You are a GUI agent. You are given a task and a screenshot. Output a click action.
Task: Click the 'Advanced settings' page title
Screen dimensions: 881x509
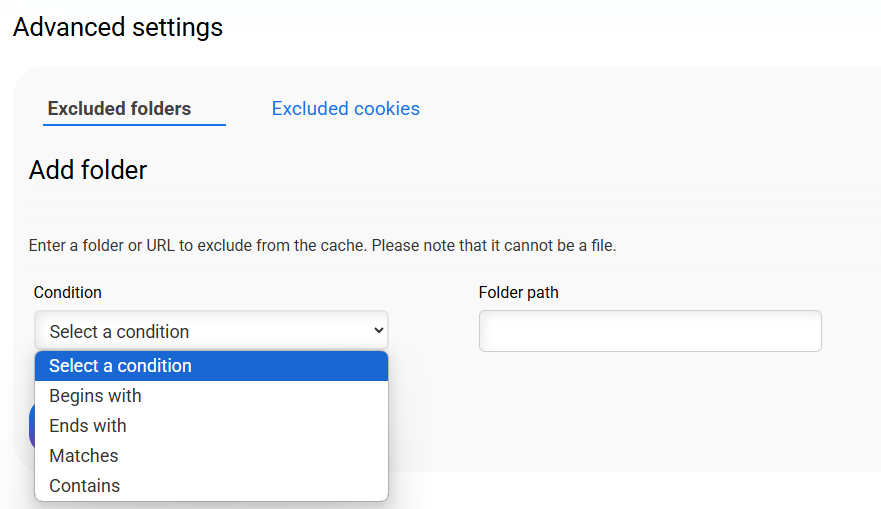pyautogui.click(x=118, y=27)
